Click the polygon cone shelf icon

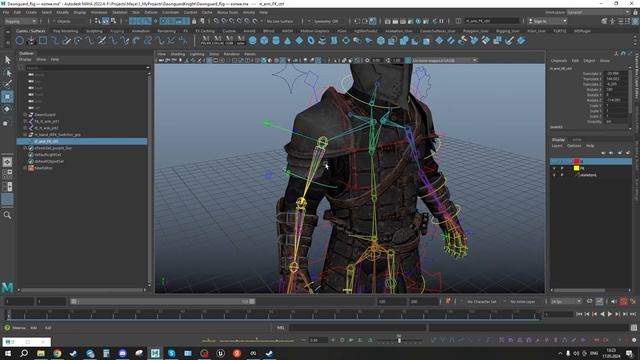(x=287, y=40)
